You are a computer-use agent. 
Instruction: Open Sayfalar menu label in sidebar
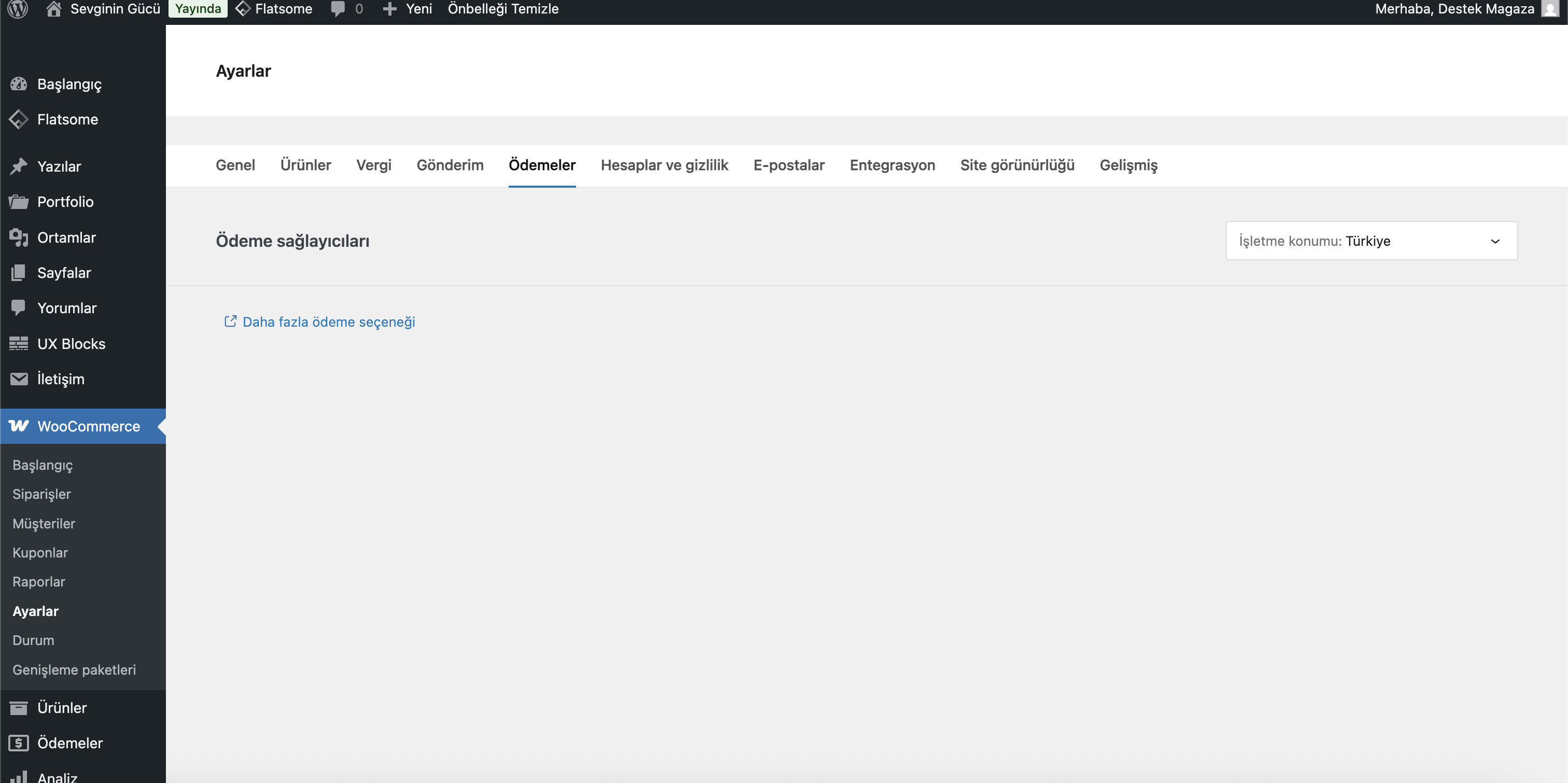(x=64, y=273)
